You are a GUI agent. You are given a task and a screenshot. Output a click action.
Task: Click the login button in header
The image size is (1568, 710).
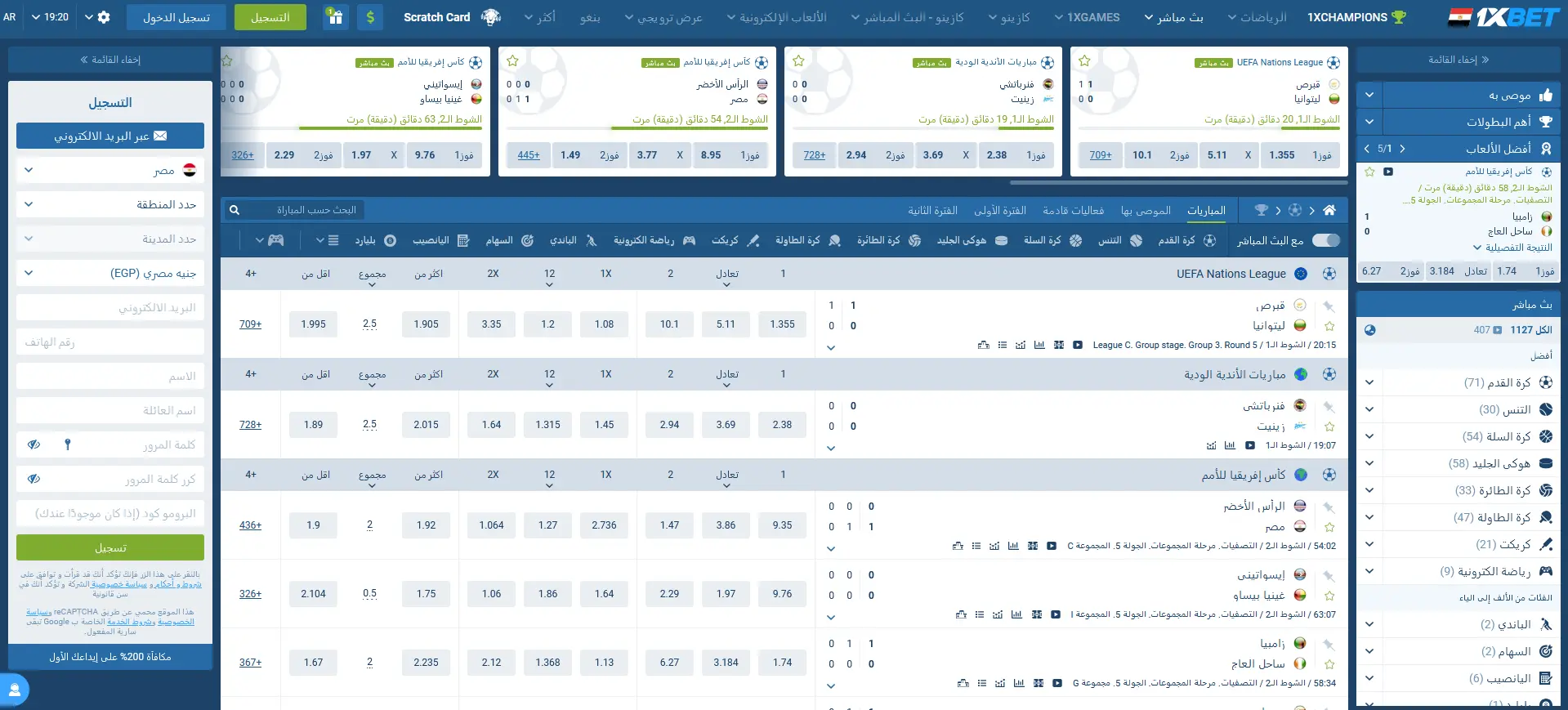click(x=176, y=17)
